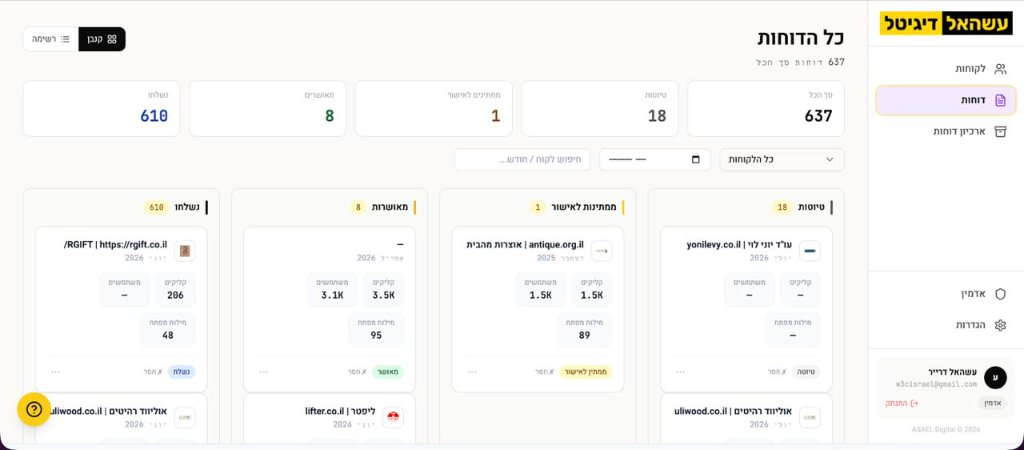1024x450 pixels.
Task: Click the נשלחו 610 stat card
Action: point(101,108)
